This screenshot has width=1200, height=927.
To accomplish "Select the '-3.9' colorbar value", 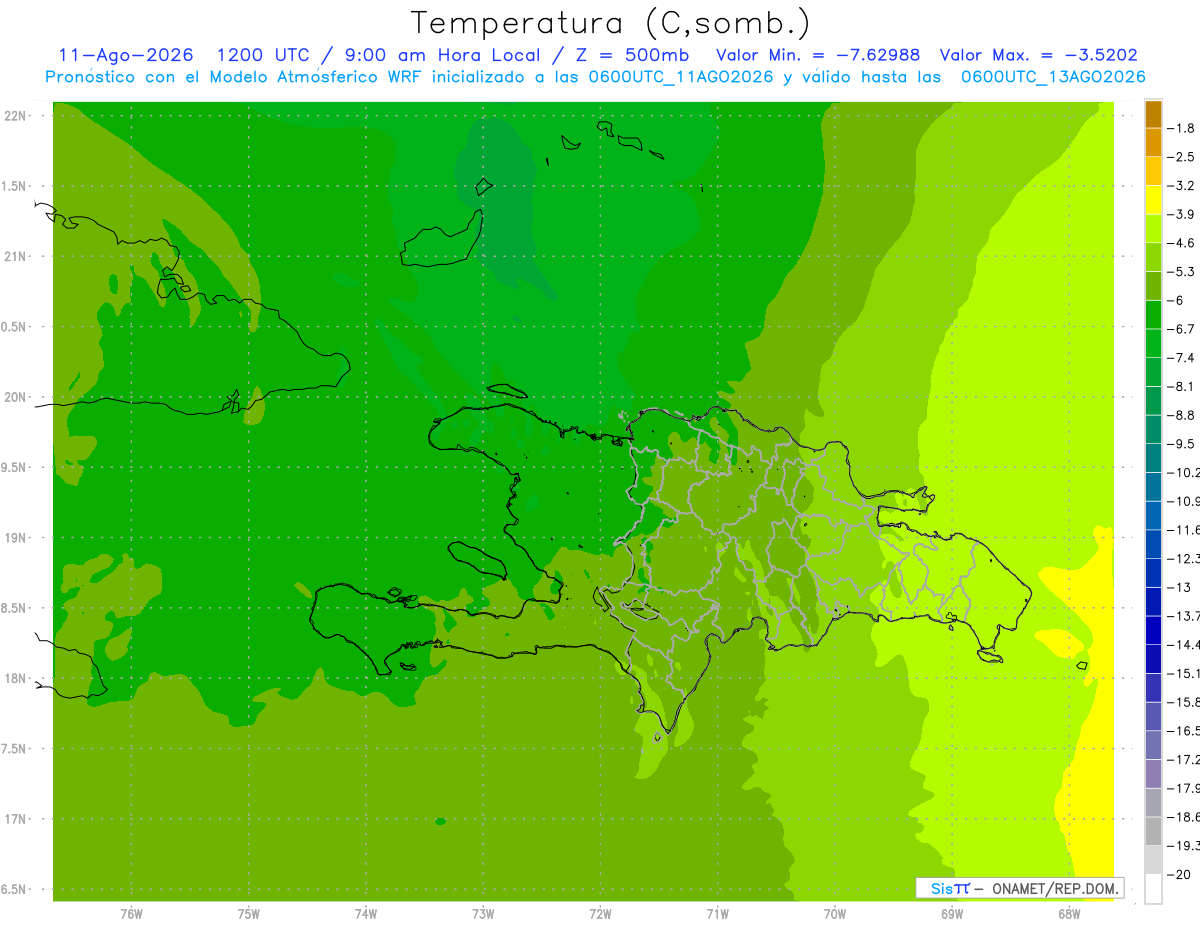I will pyautogui.click(x=1181, y=214).
